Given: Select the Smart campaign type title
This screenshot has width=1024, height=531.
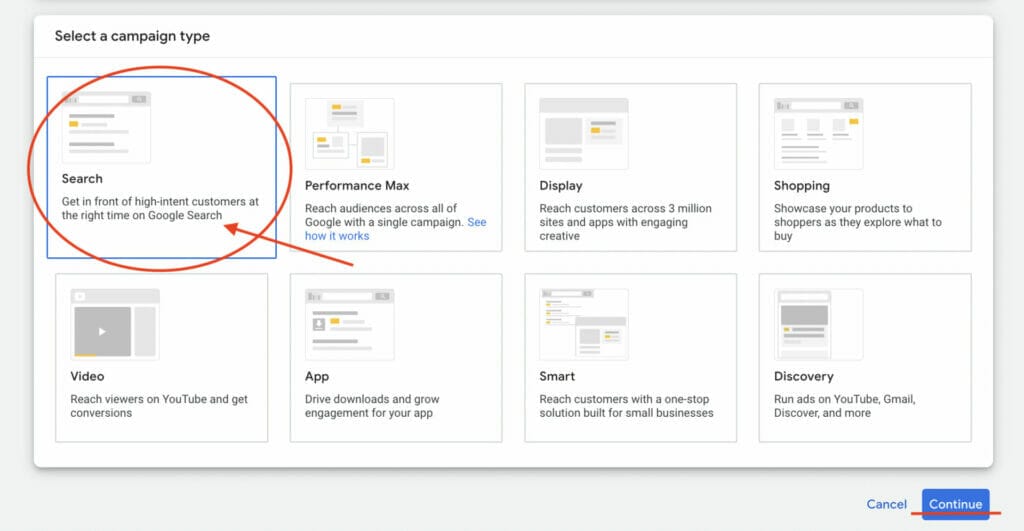Looking at the screenshot, I should tap(557, 377).
